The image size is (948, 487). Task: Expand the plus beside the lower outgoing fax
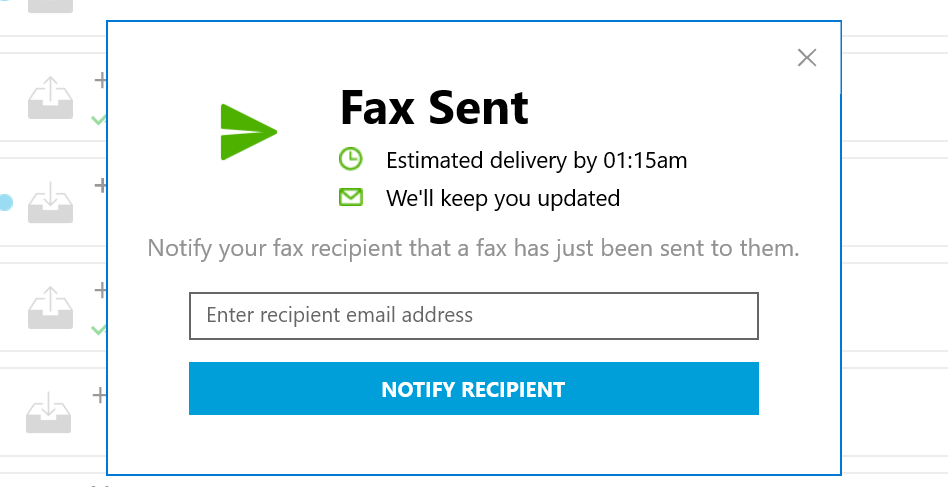point(100,290)
